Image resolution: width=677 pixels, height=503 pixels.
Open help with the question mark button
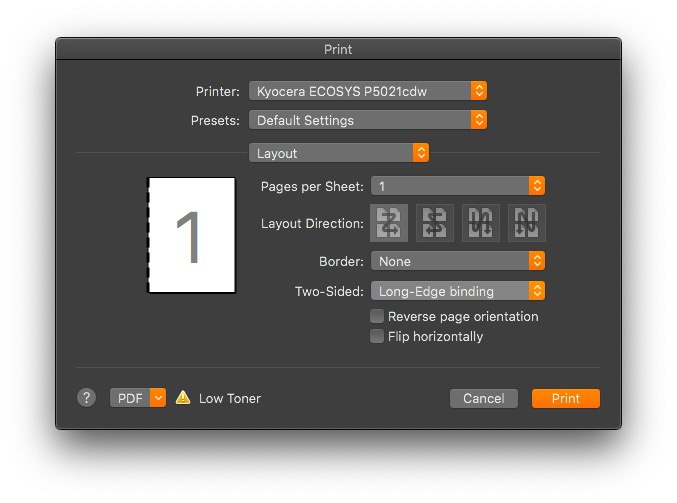click(x=87, y=398)
